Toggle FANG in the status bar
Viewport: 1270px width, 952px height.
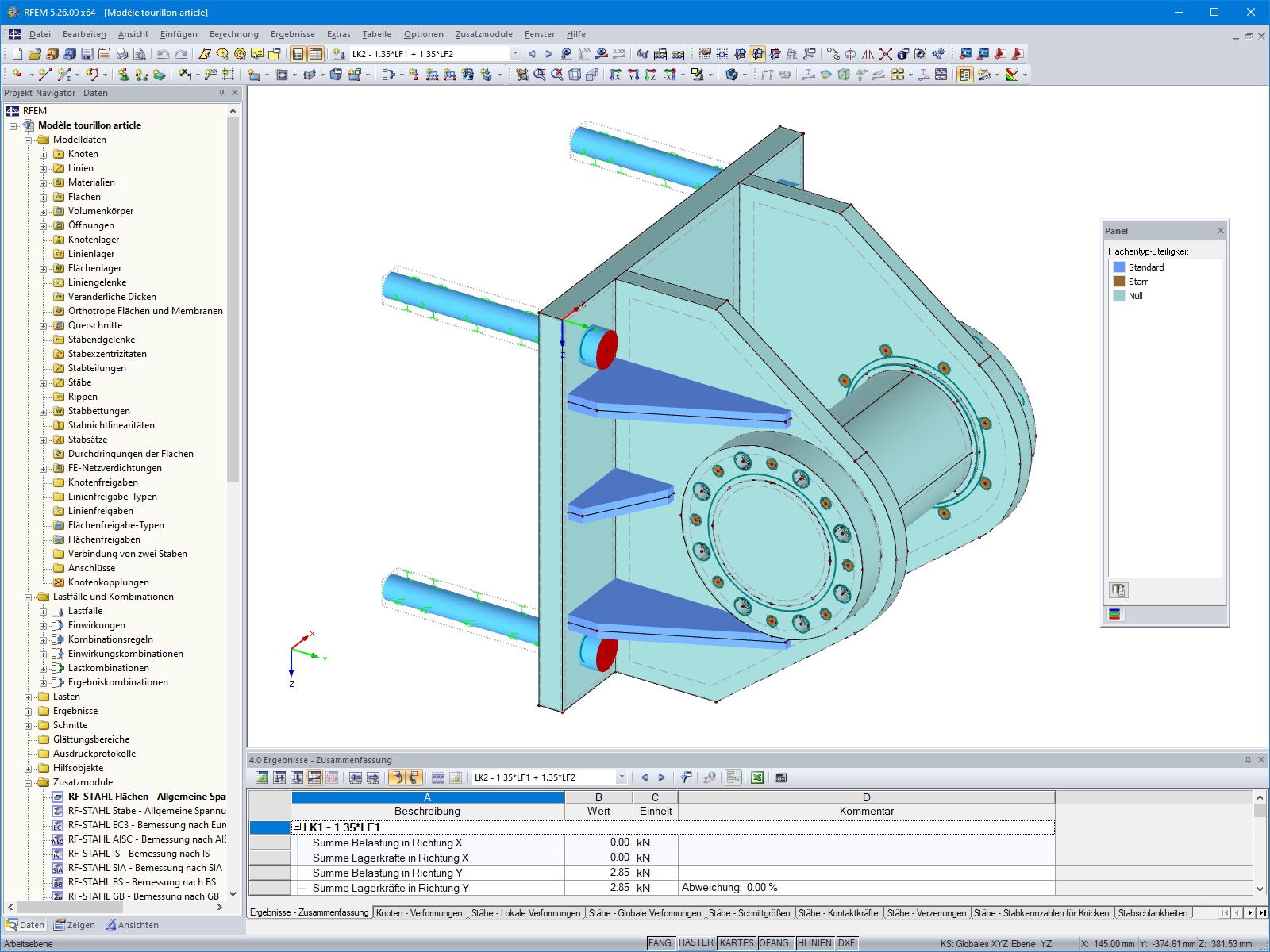pos(660,942)
